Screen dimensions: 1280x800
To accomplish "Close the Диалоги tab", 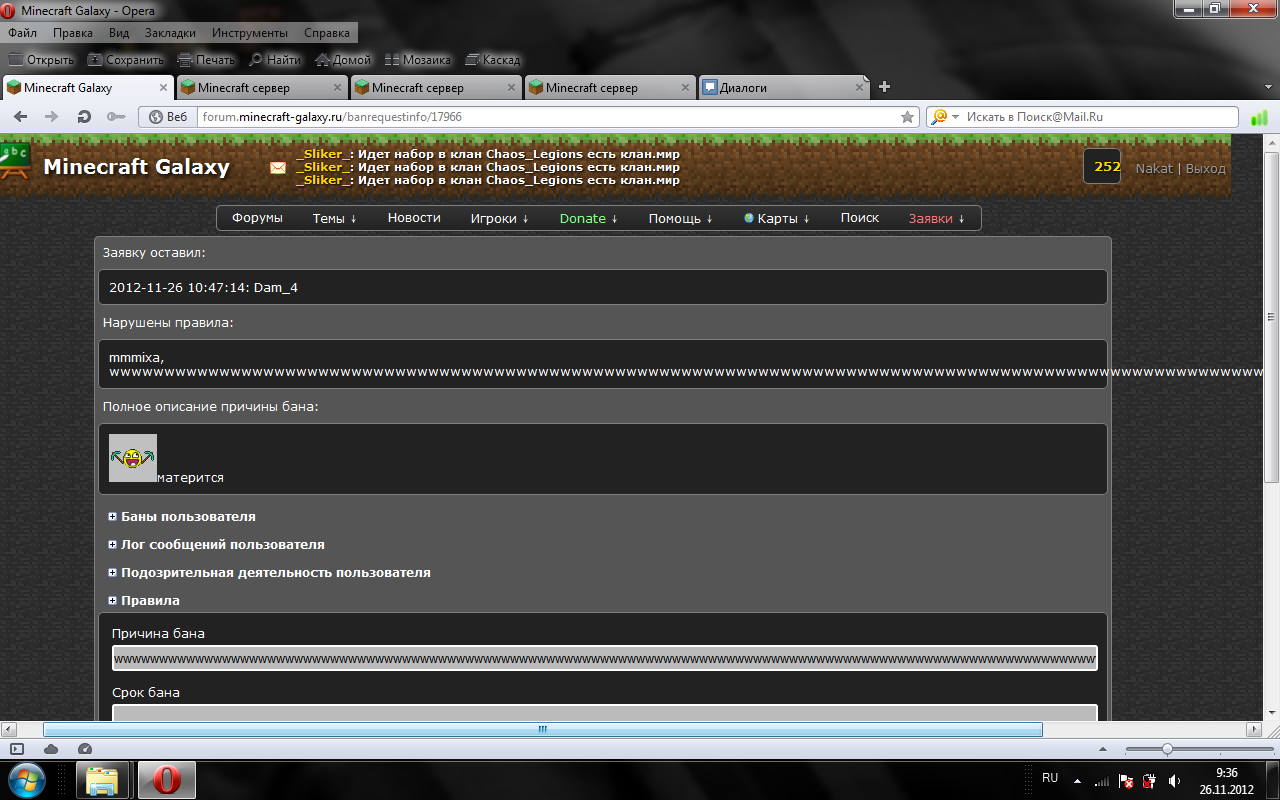I will 859,88.
